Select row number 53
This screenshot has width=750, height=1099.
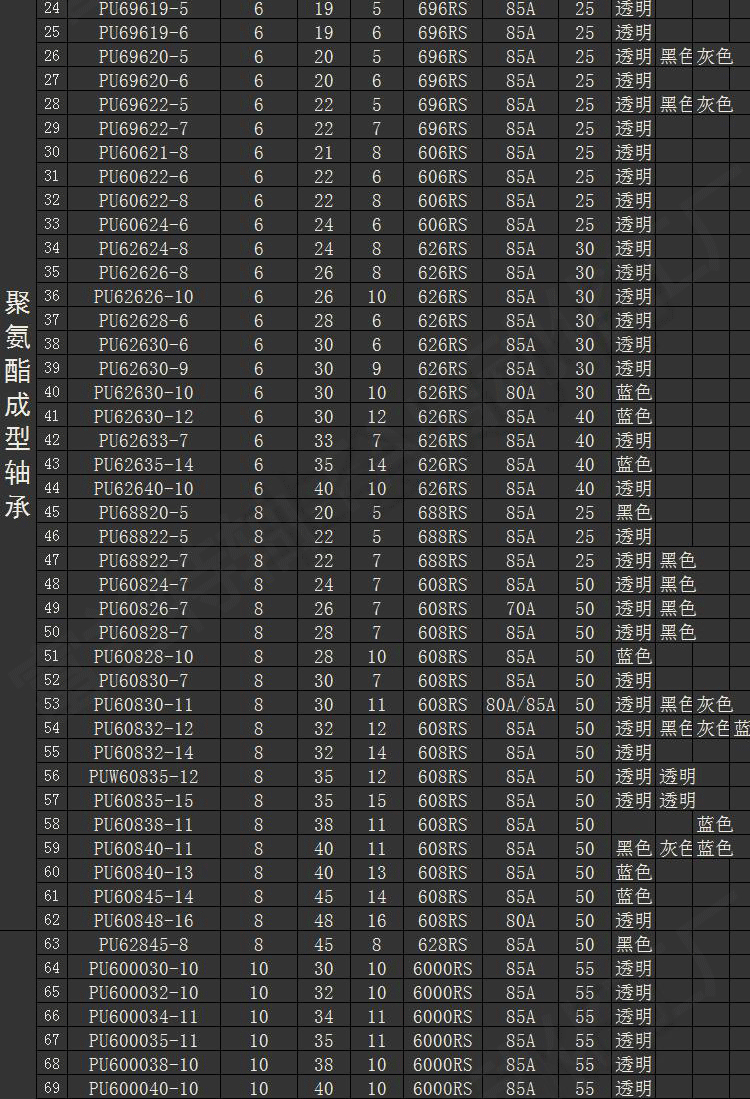[x=52, y=705]
